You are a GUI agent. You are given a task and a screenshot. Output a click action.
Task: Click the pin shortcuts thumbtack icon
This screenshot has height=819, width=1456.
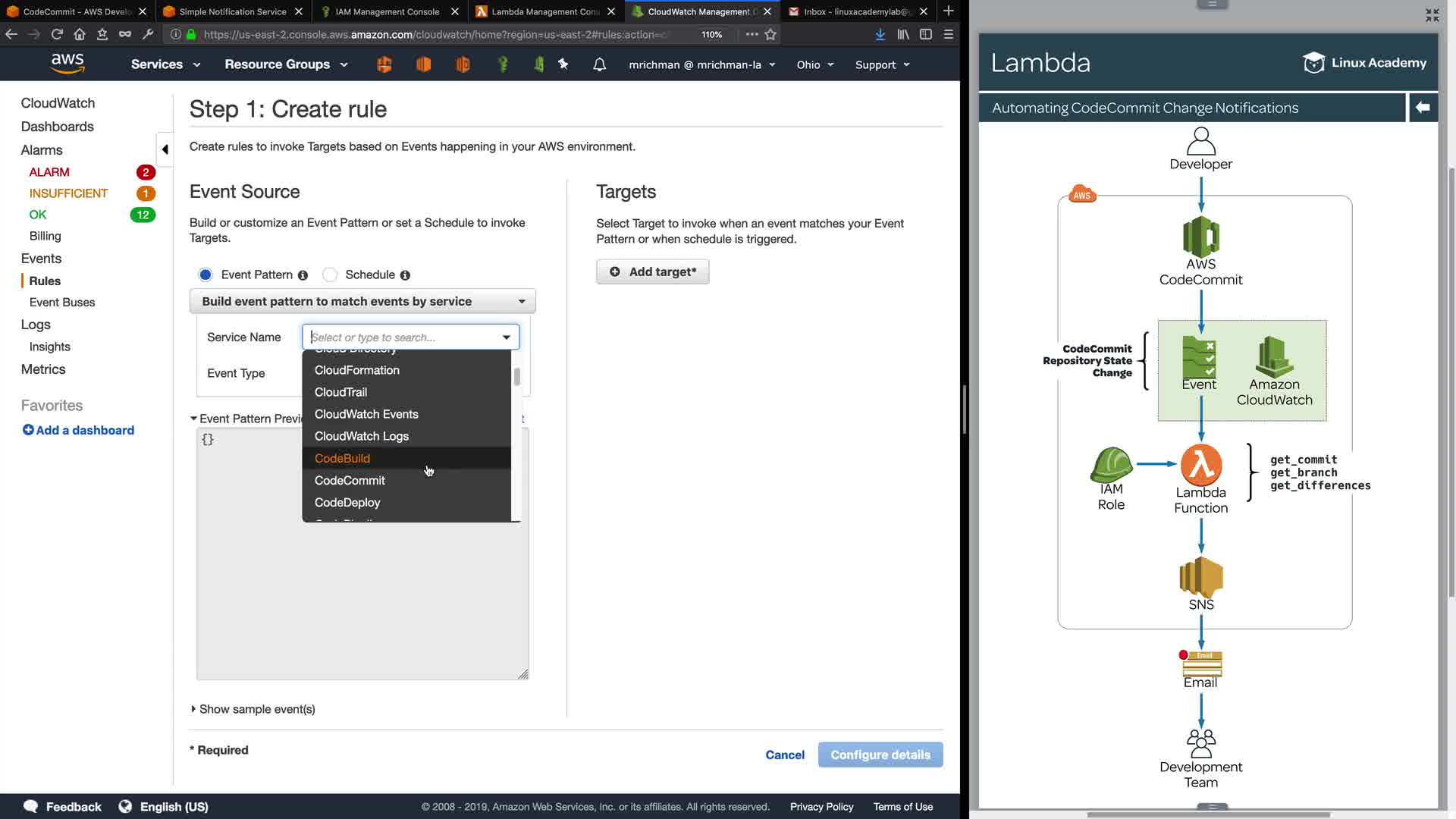point(563,64)
